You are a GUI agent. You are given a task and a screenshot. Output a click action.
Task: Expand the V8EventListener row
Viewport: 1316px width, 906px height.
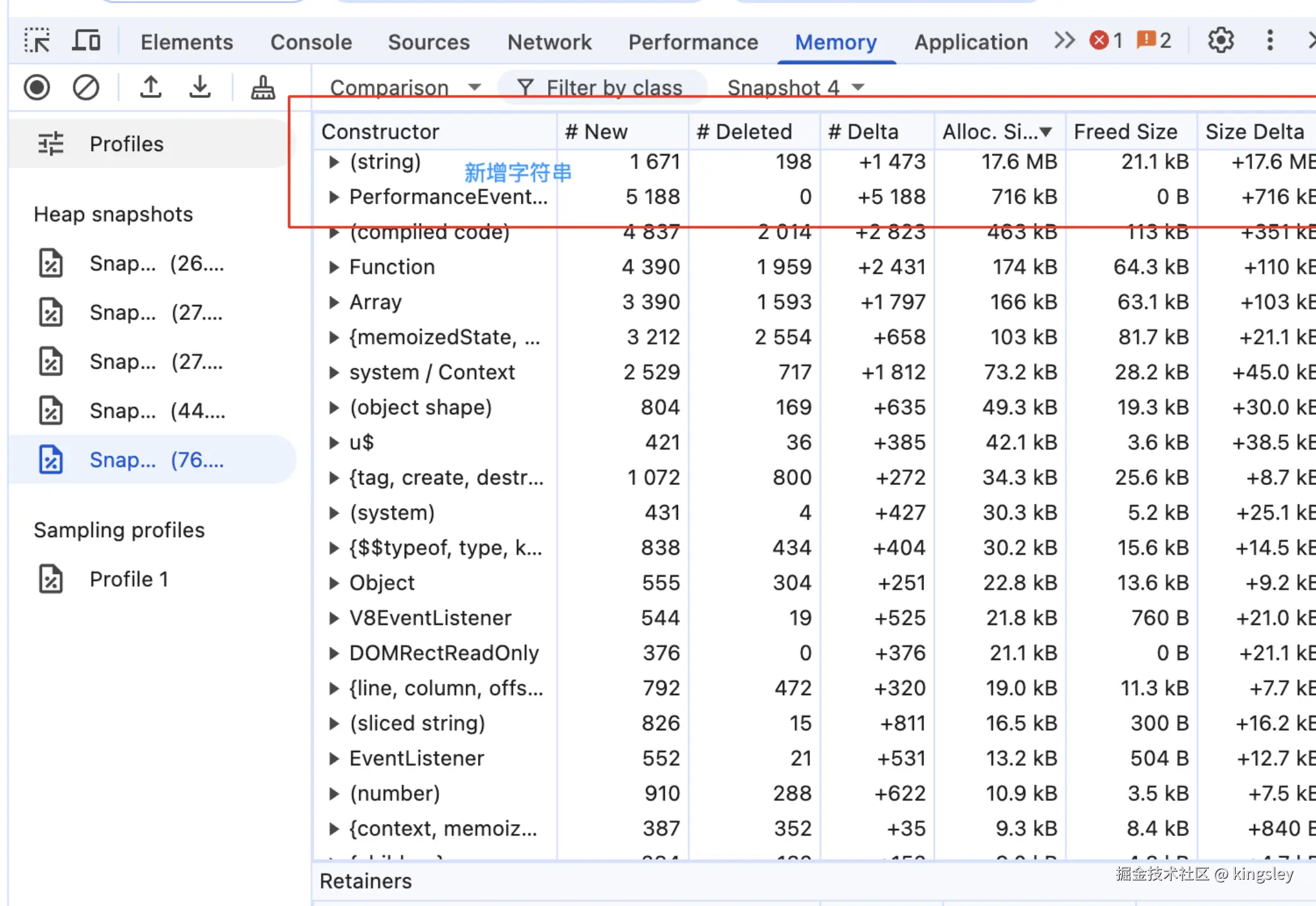(x=334, y=619)
